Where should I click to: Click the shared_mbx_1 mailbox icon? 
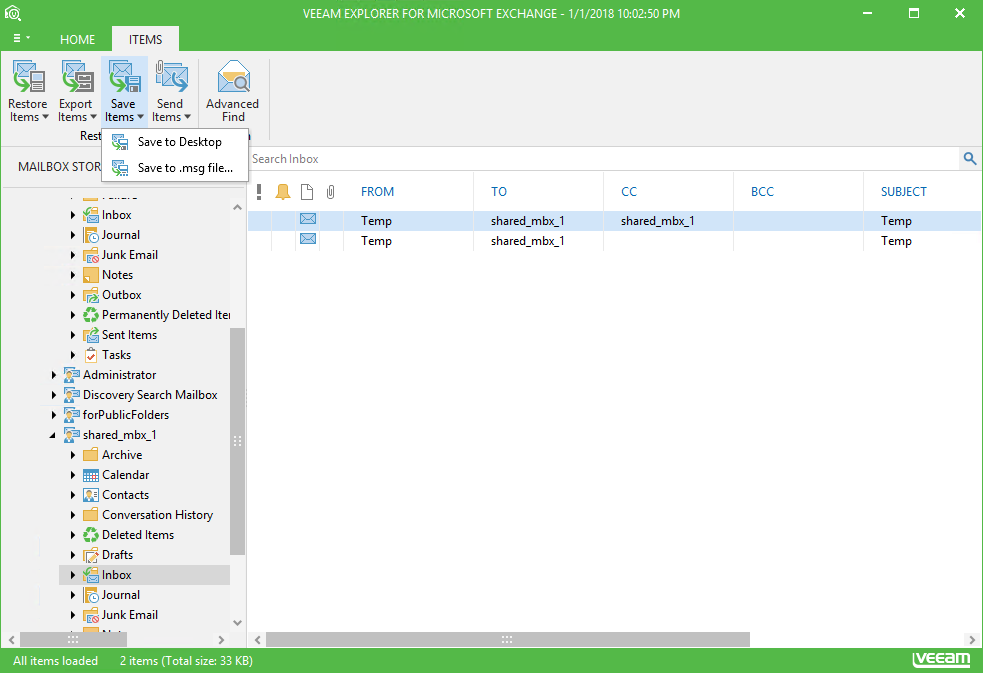click(x=71, y=435)
